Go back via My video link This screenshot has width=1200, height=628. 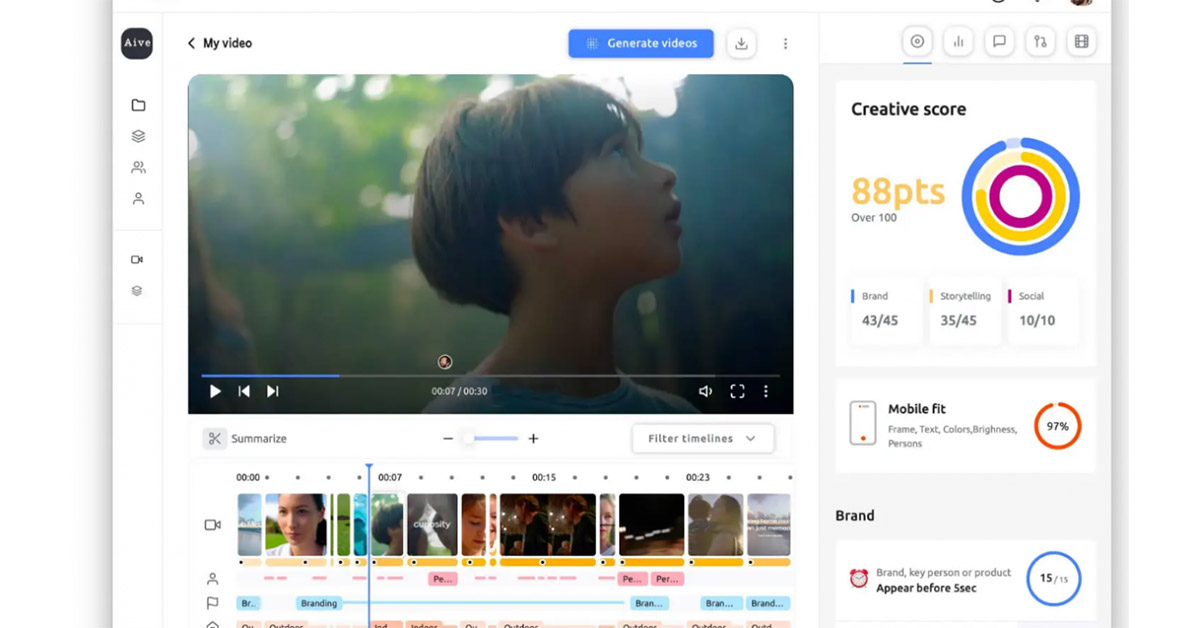click(220, 43)
